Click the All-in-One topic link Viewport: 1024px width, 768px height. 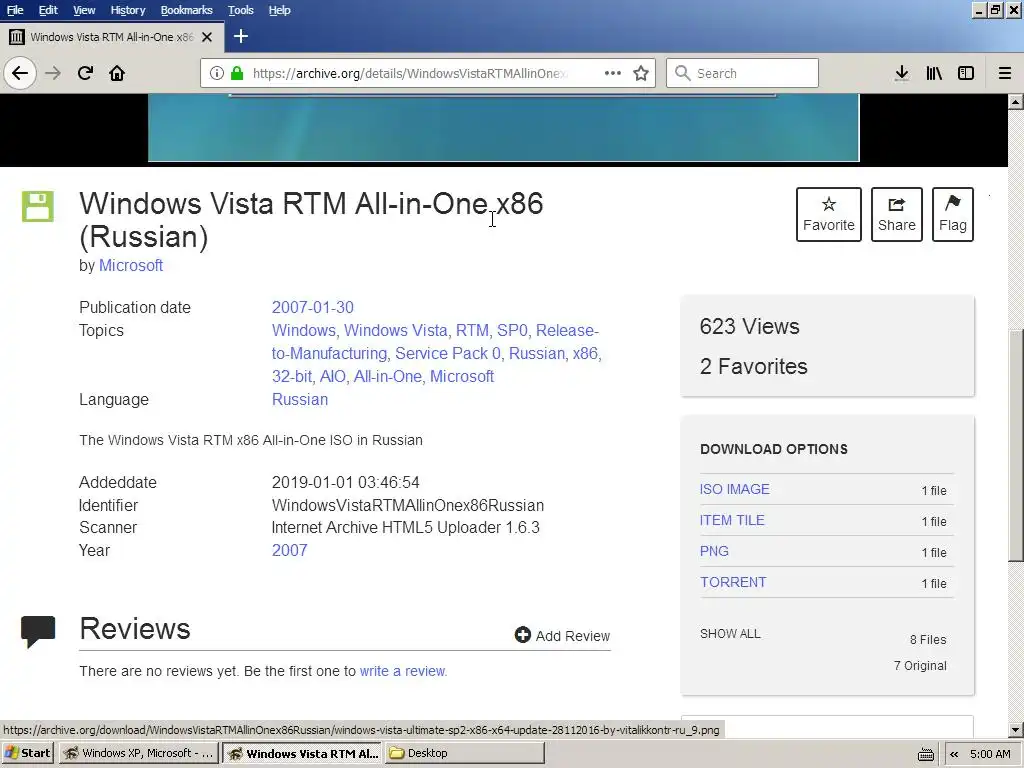point(387,376)
